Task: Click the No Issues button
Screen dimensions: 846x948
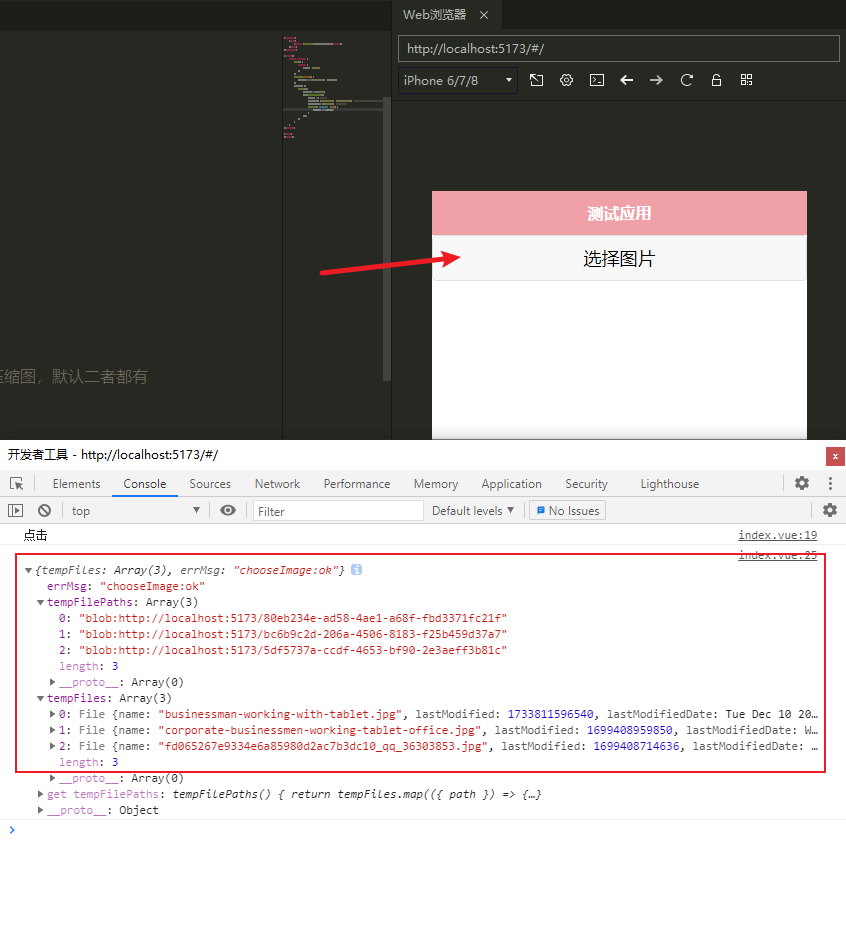Action: (568, 511)
